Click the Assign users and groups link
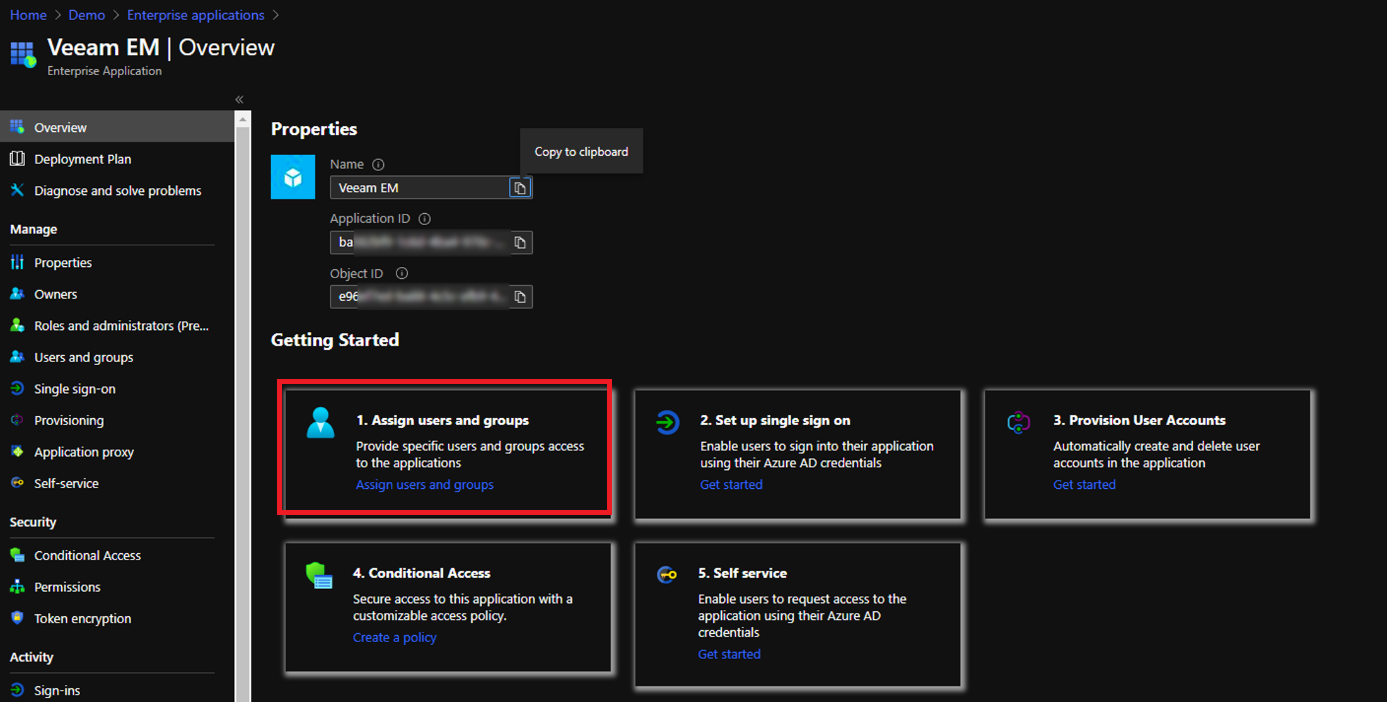This screenshot has width=1387, height=702. click(x=425, y=485)
